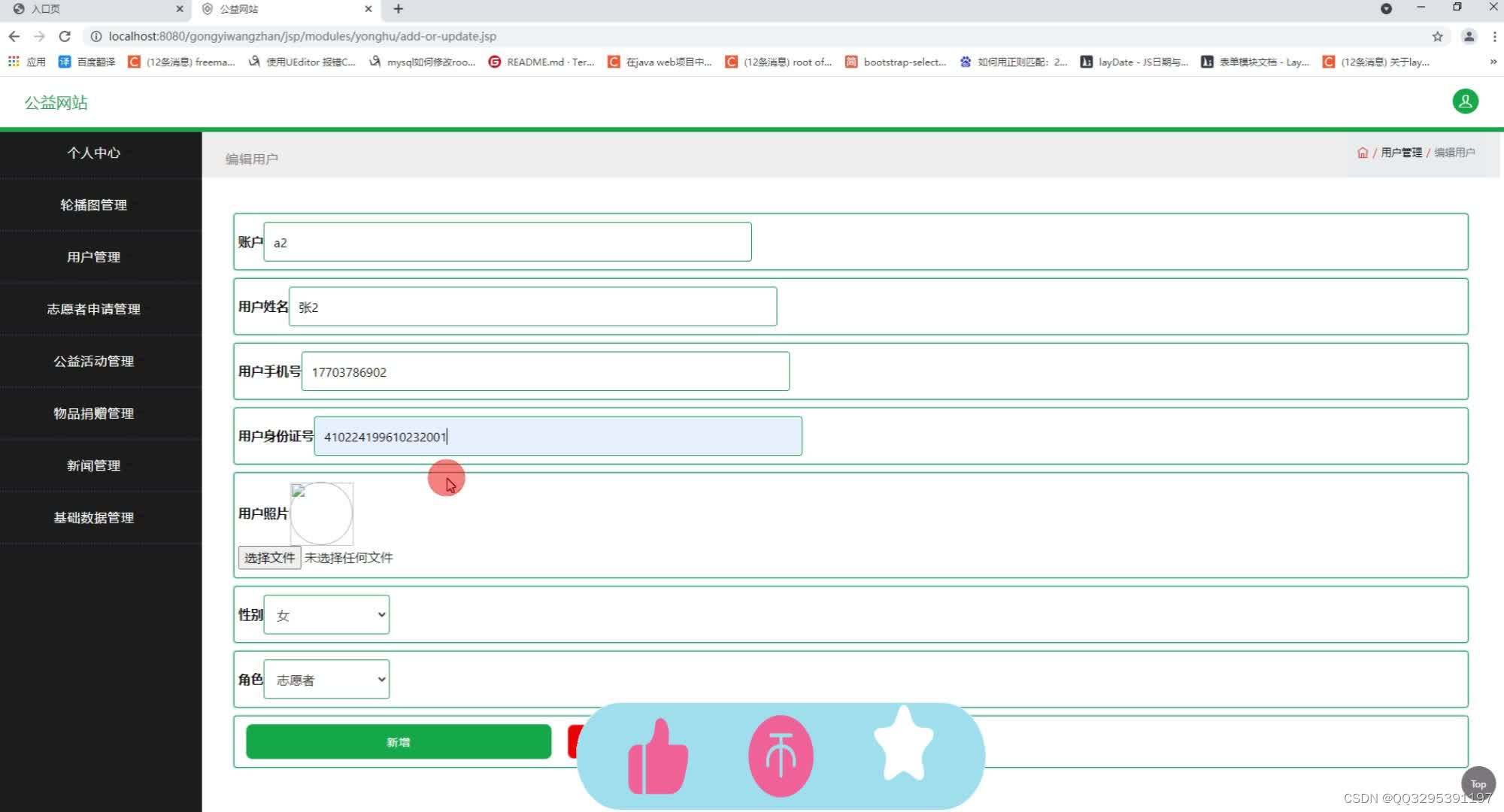This screenshot has width=1504, height=812.
Task: Show more bookmarks chevron
Action: [1493, 62]
